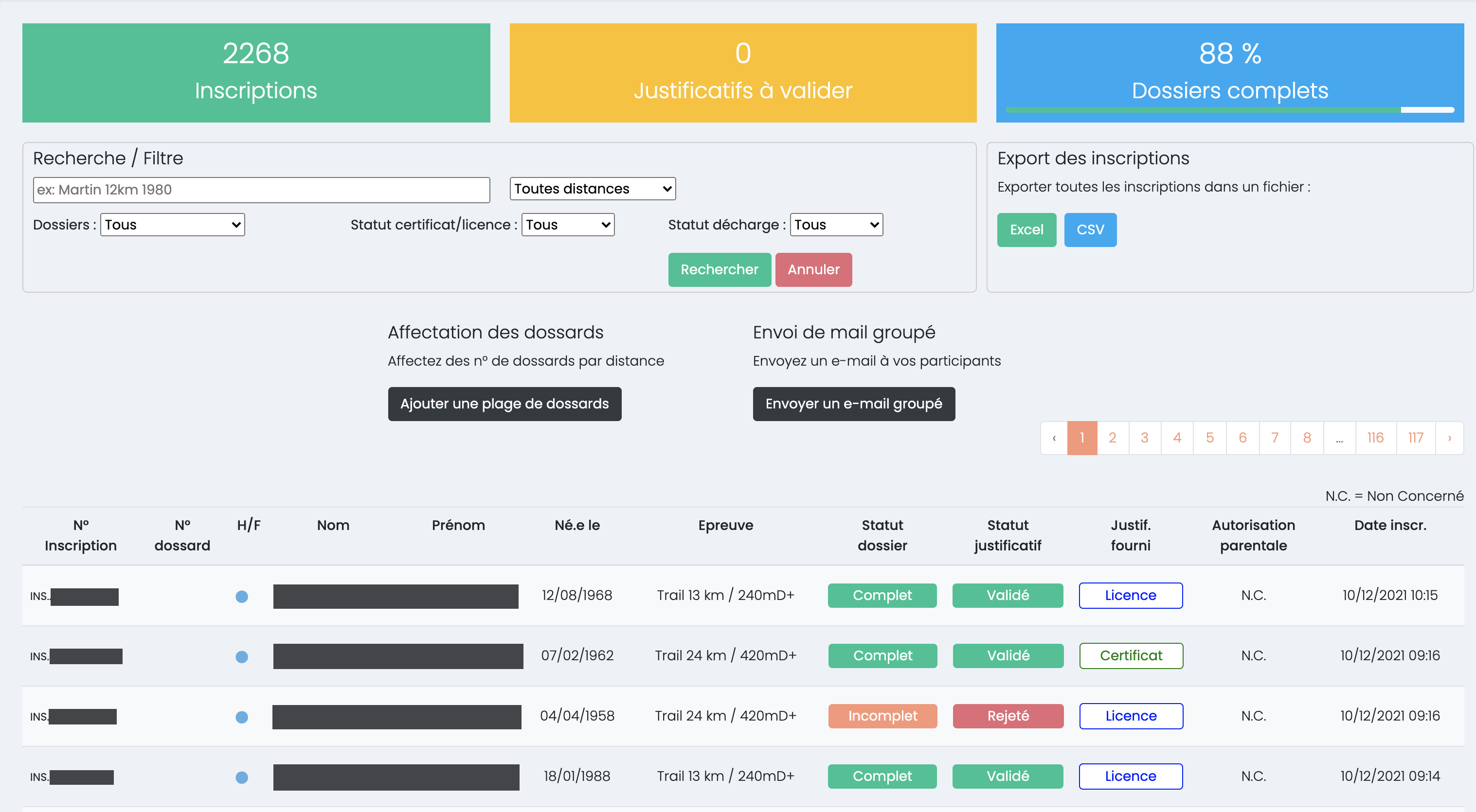Open the Certificat justificatif in second row
Viewport: 1476px width, 812px height.
(x=1131, y=656)
